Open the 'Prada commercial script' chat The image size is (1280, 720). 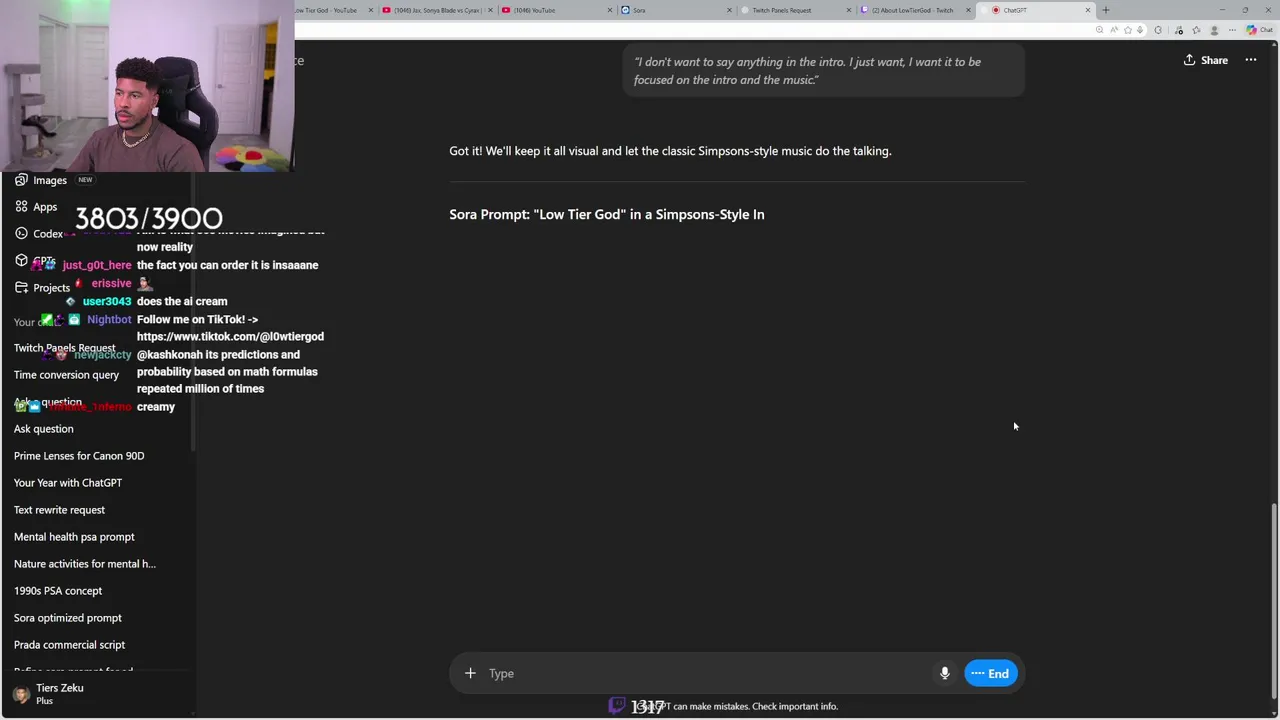[x=69, y=645]
